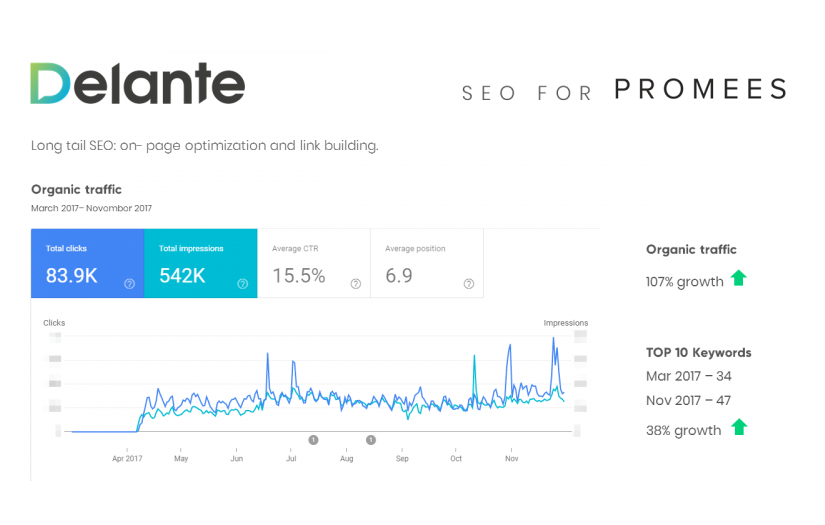Click the PROMEES heading text
825x525 pixels.
pyautogui.click(x=701, y=88)
